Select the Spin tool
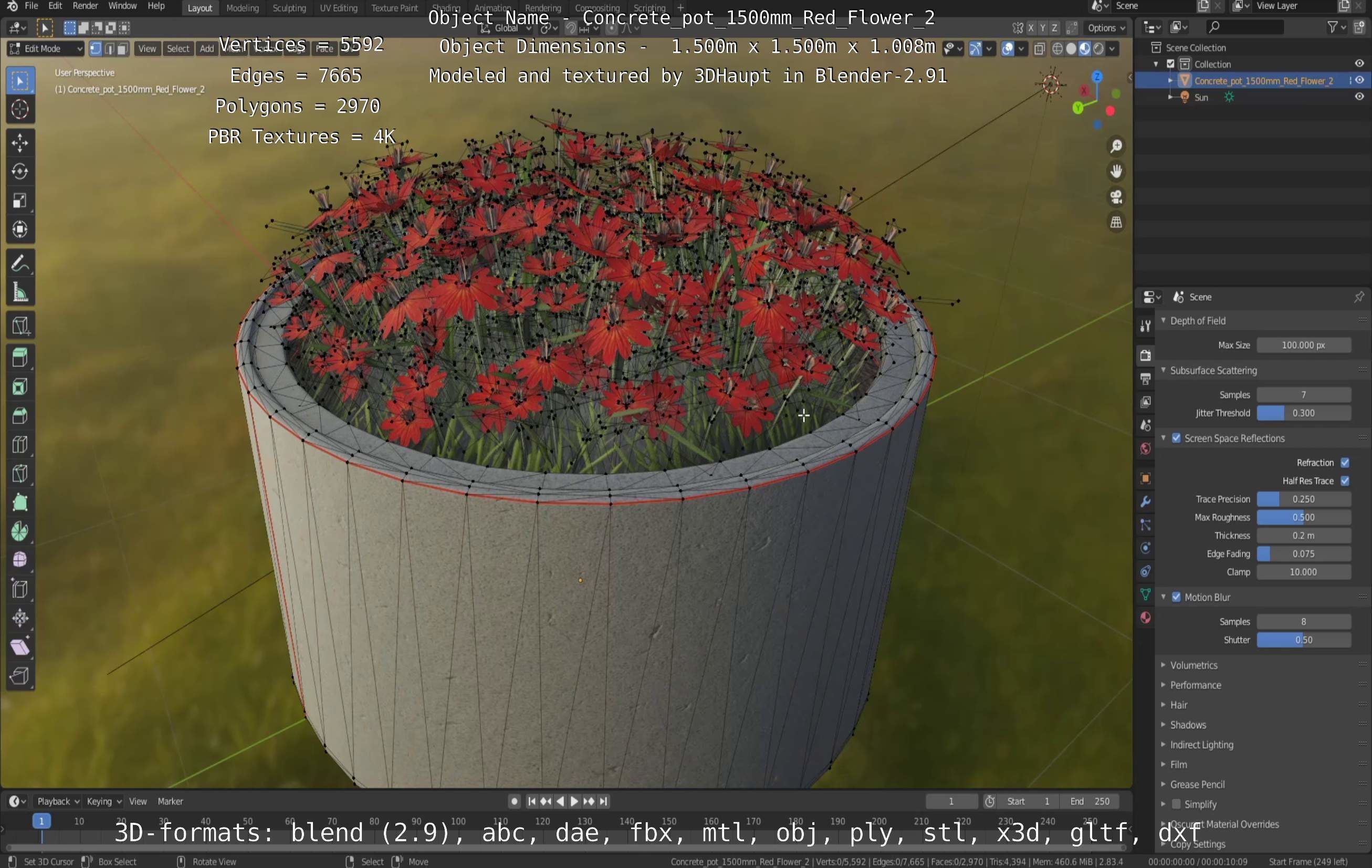The height and width of the screenshot is (868, 1372). pos(20,532)
